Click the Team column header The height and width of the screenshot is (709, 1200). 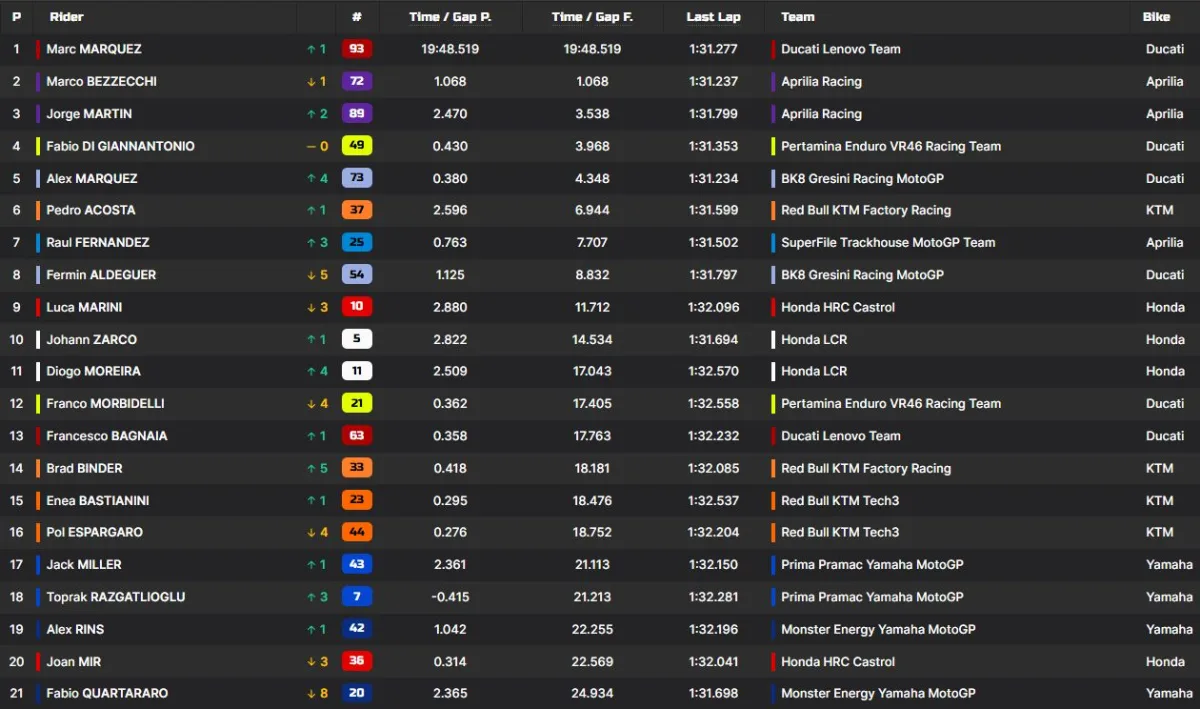[x=798, y=17]
